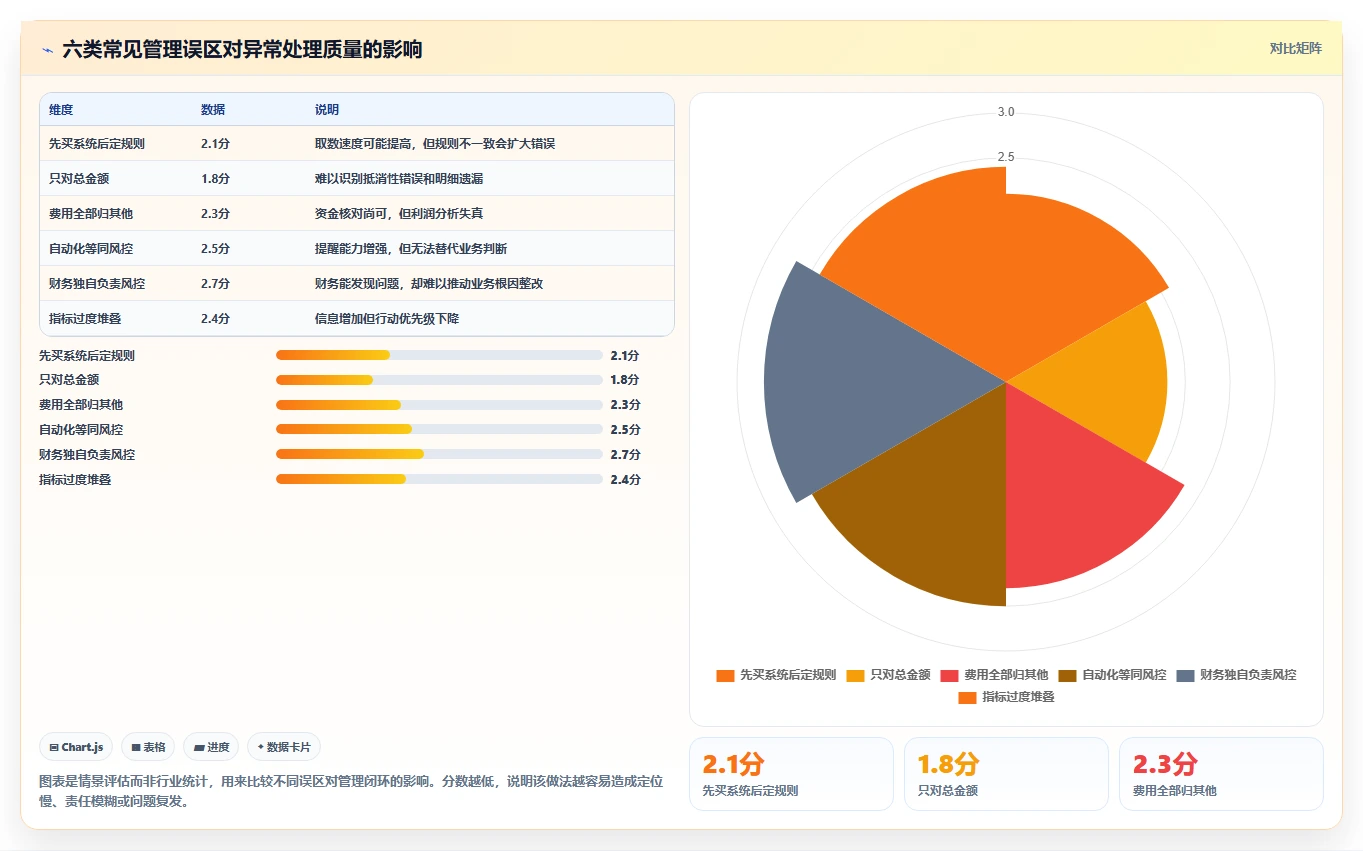Click the 费用全部归其他 table row name
Image resolution: width=1363 pixels, height=851 pixels.
pos(91,214)
